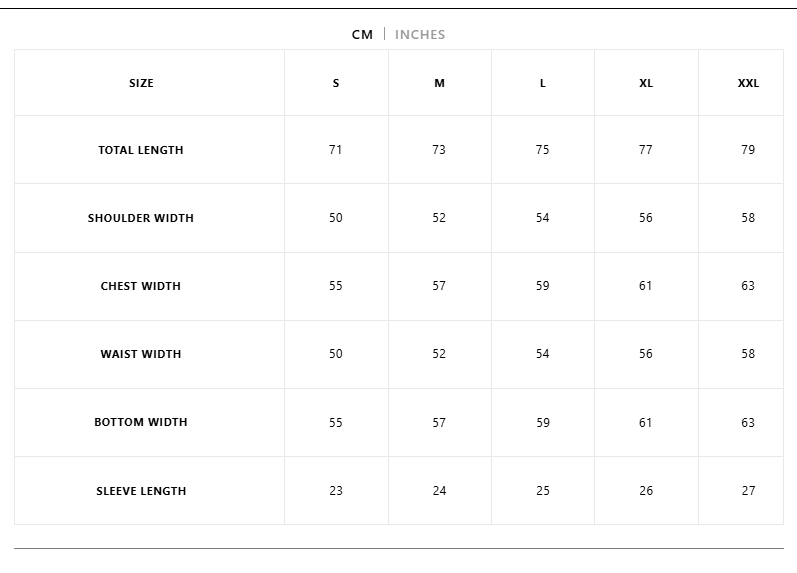Click total length value 71 for S

pyautogui.click(x=336, y=150)
